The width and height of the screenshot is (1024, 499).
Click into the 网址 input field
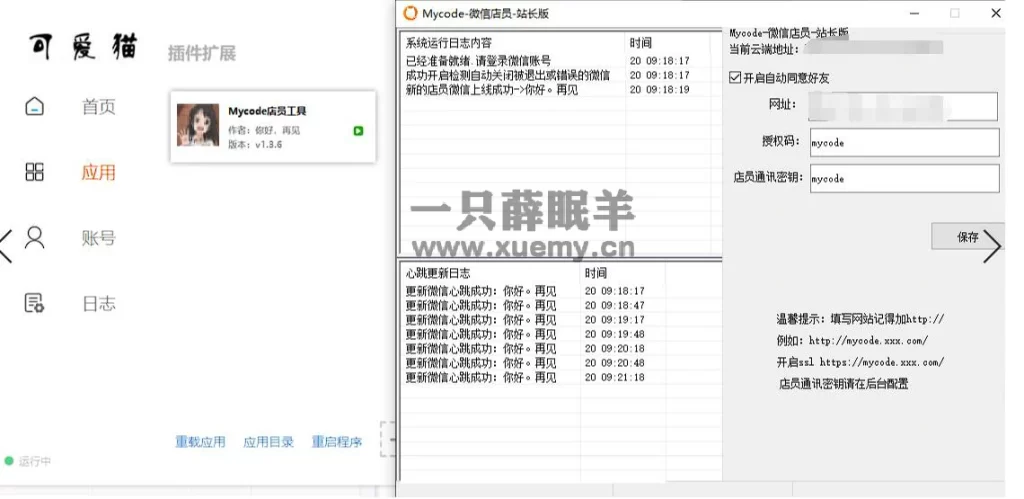pos(903,106)
